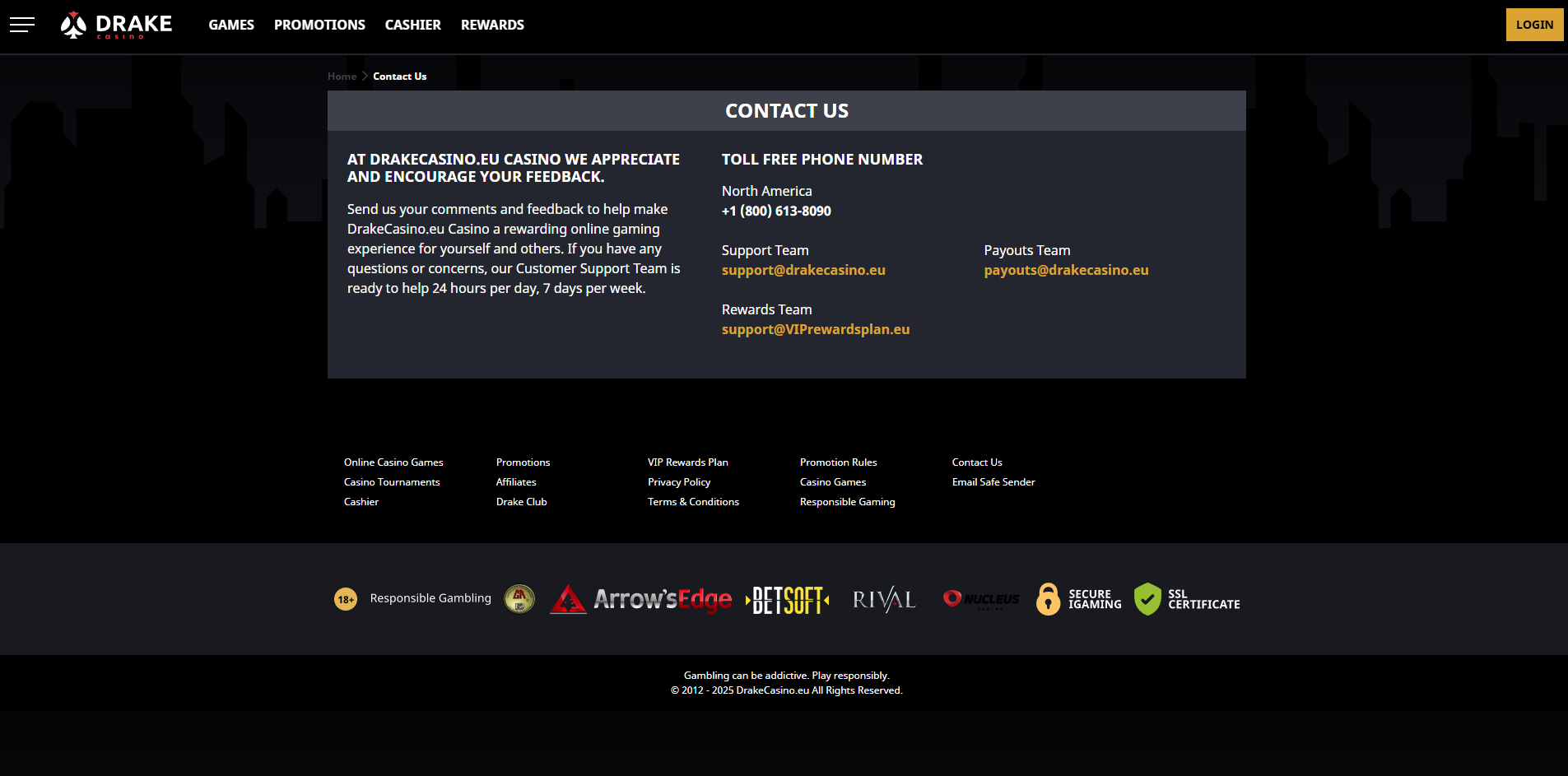Click the SSL Certificate shield icon

(1147, 599)
